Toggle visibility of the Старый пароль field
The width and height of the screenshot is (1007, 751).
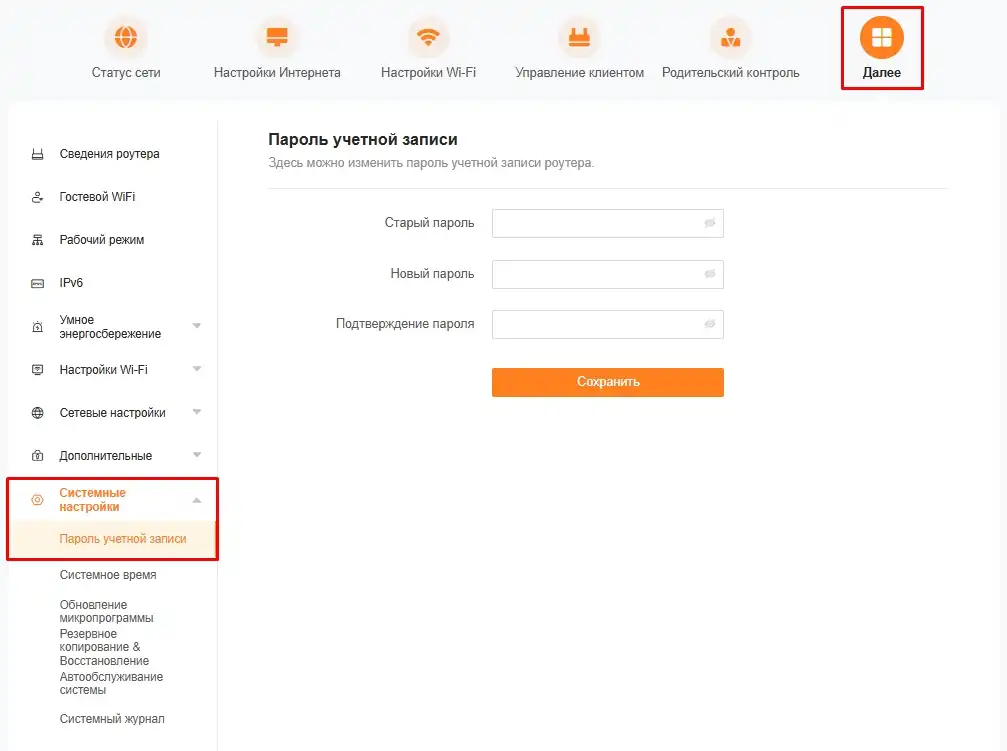click(709, 223)
